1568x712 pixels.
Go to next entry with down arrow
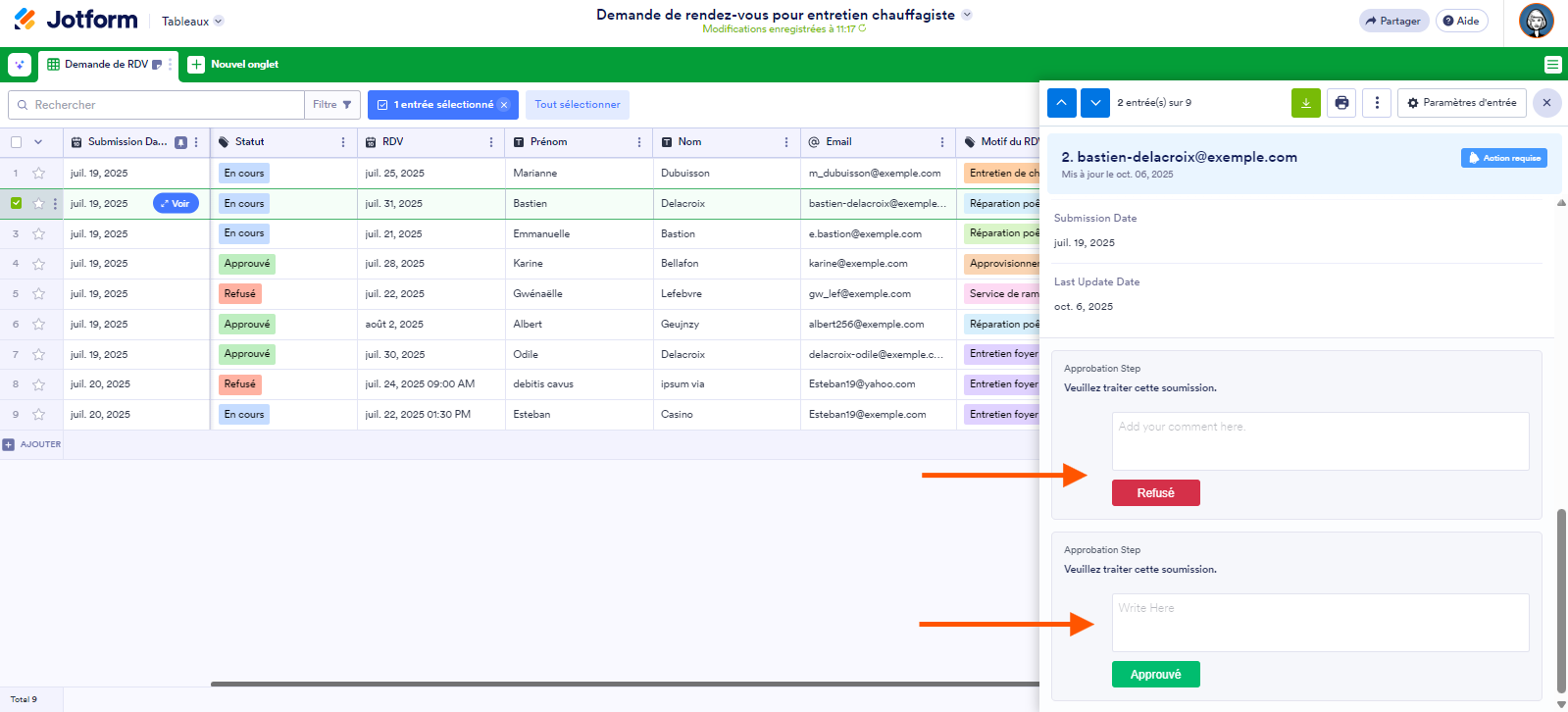point(1095,103)
